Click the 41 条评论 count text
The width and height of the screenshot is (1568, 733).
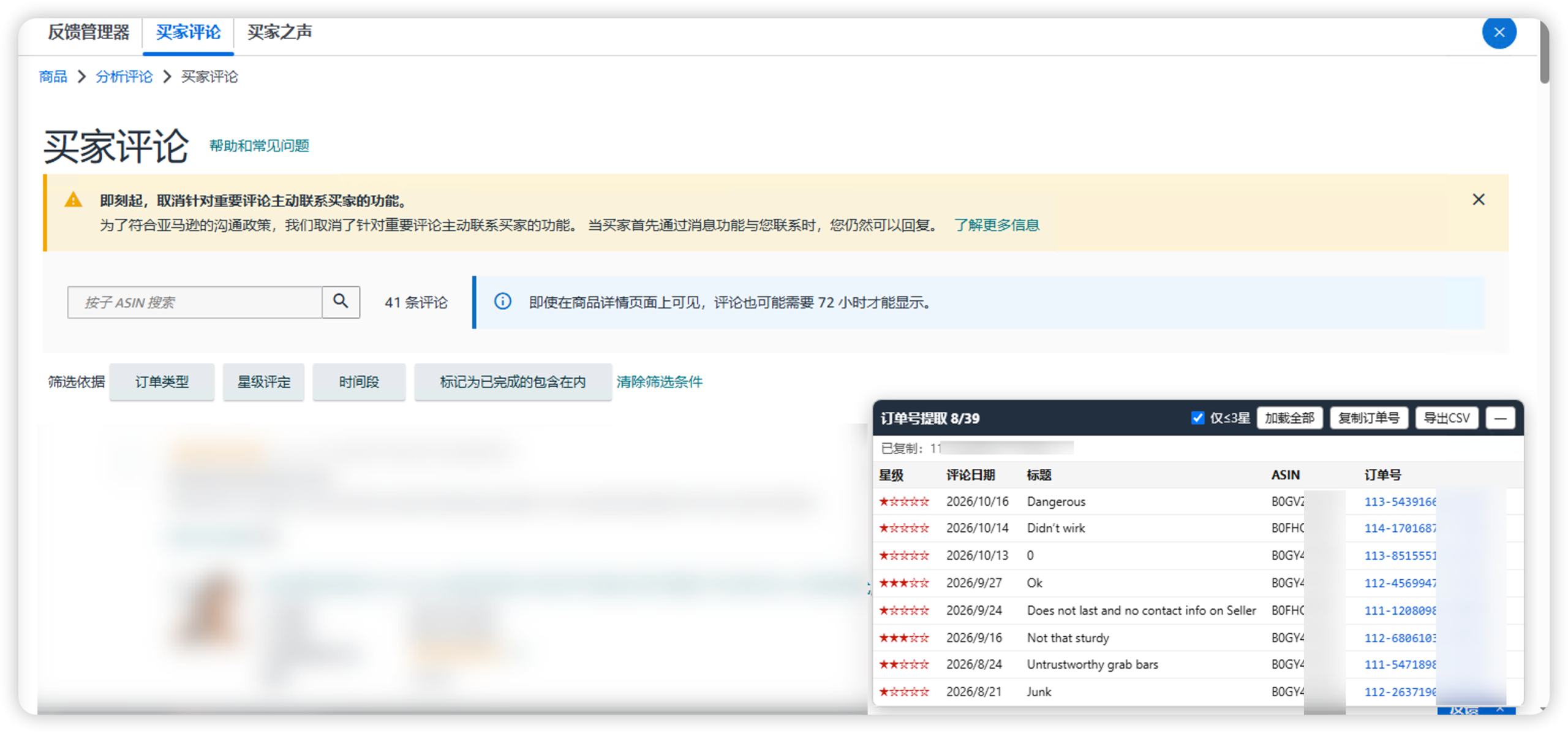point(416,302)
